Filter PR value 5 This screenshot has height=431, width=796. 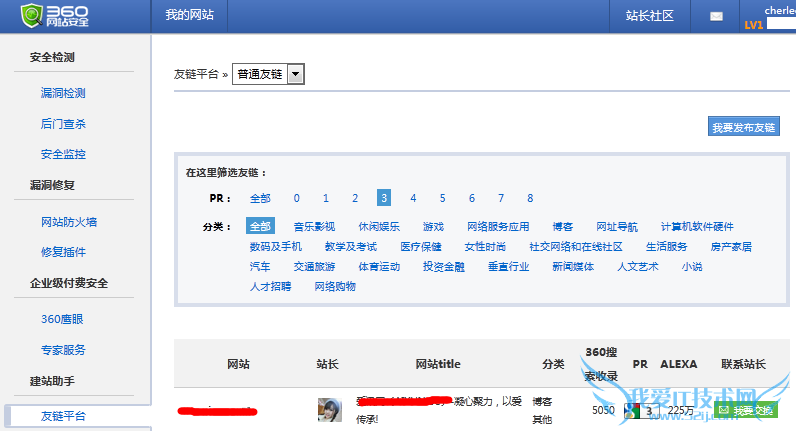point(443,198)
